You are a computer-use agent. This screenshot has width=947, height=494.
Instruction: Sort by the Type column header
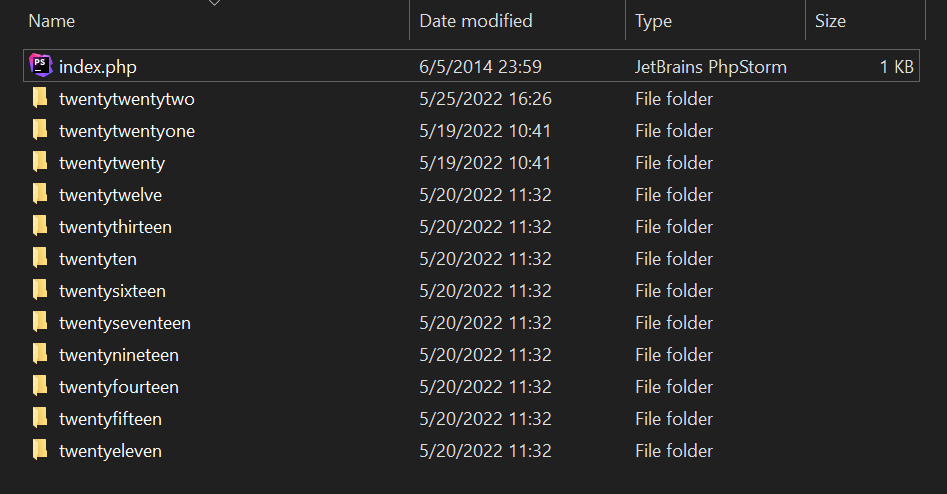(653, 21)
